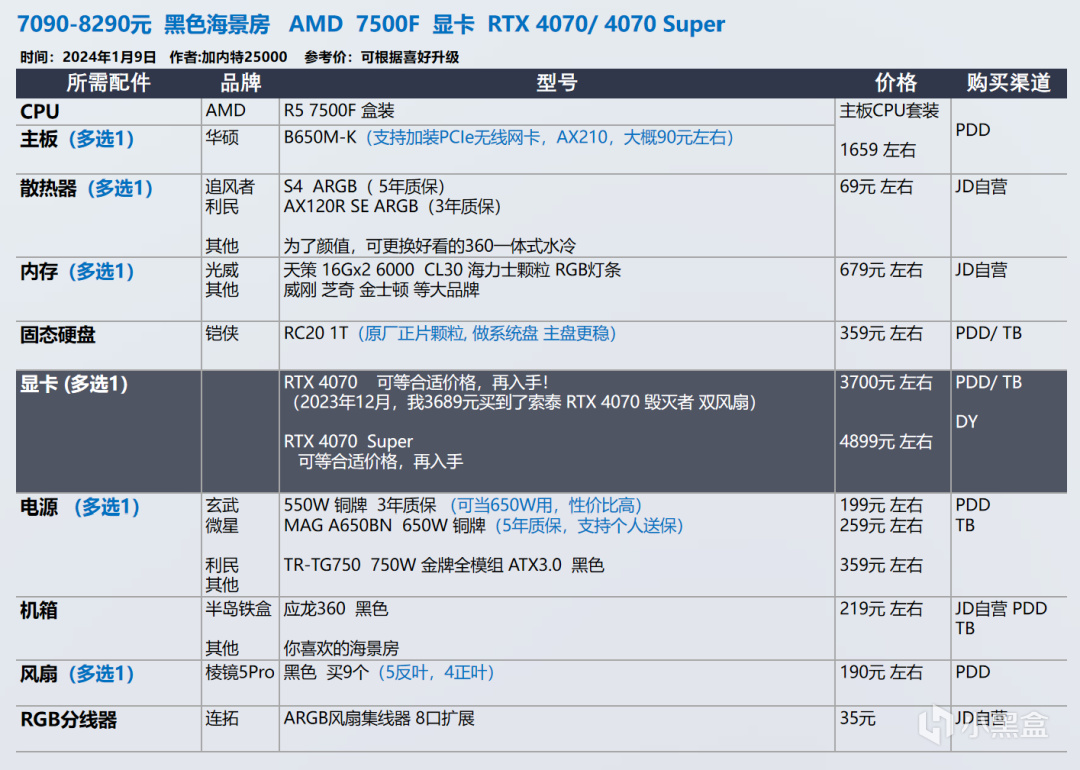Click the '所需配件' column header
The width and height of the screenshot is (1080, 770).
108,83
